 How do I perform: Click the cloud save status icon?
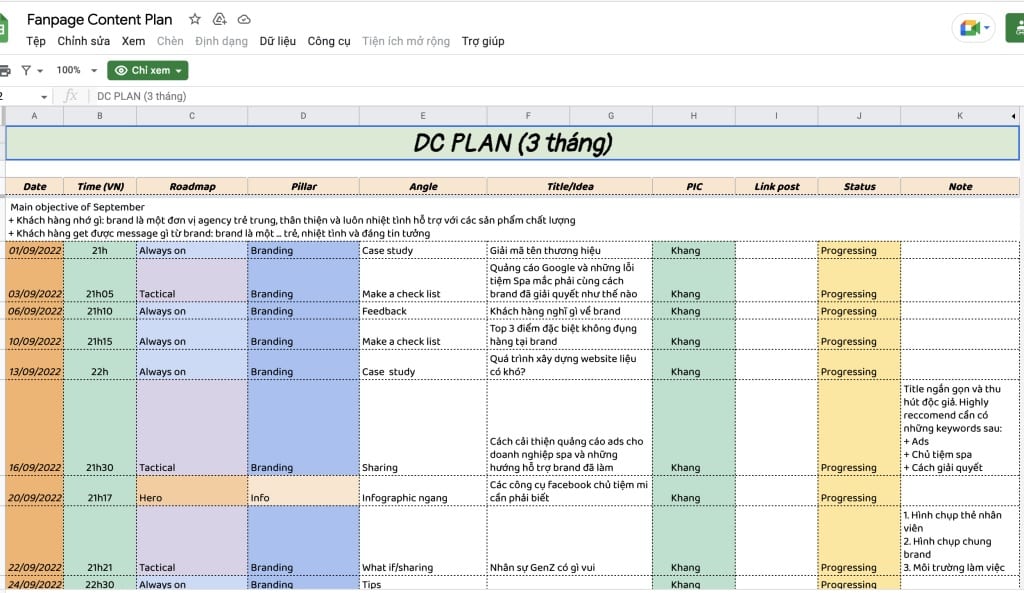[x=244, y=19]
